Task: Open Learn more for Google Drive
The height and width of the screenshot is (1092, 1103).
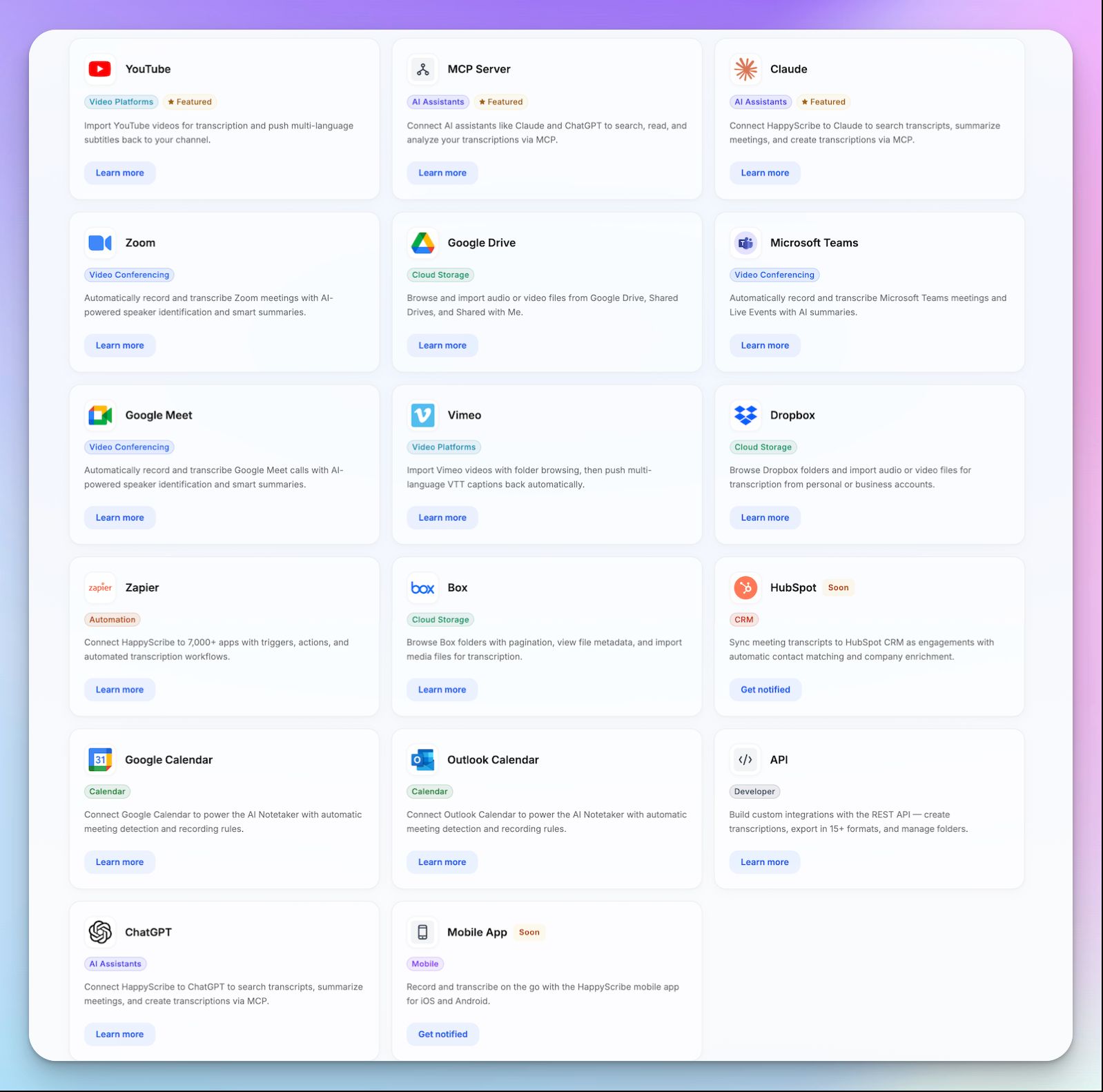Action: click(x=442, y=345)
